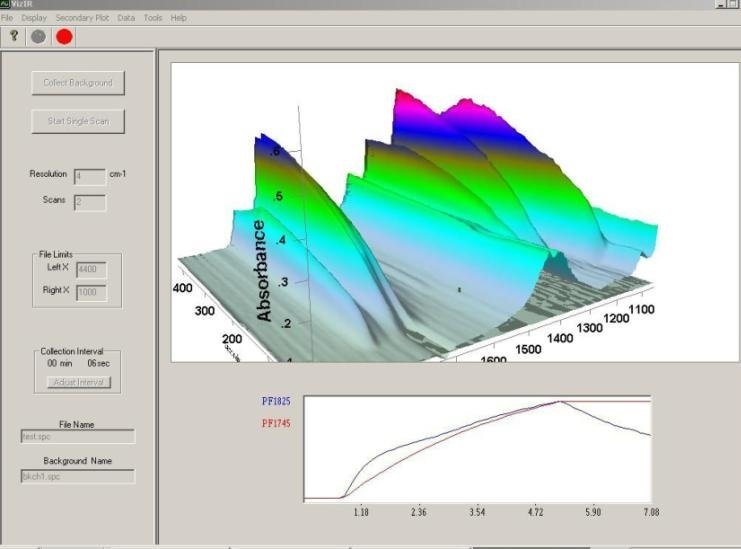This screenshot has width=741, height=549.
Task: Open the Tools menu
Action: coord(152,18)
